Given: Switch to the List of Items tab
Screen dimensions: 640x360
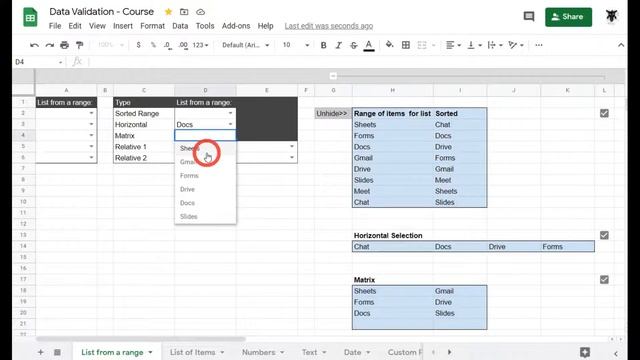Looking at the screenshot, I should click(x=192, y=352).
